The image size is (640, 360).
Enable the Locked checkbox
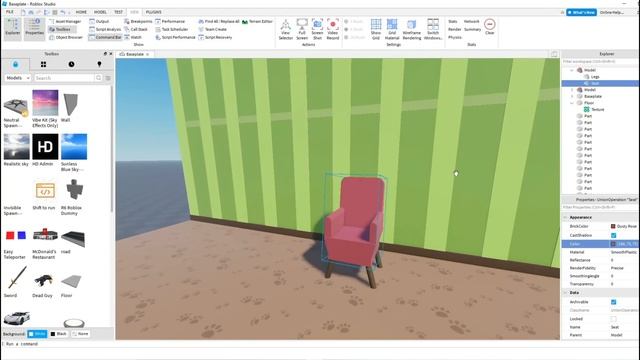pyautogui.click(x=613, y=319)
